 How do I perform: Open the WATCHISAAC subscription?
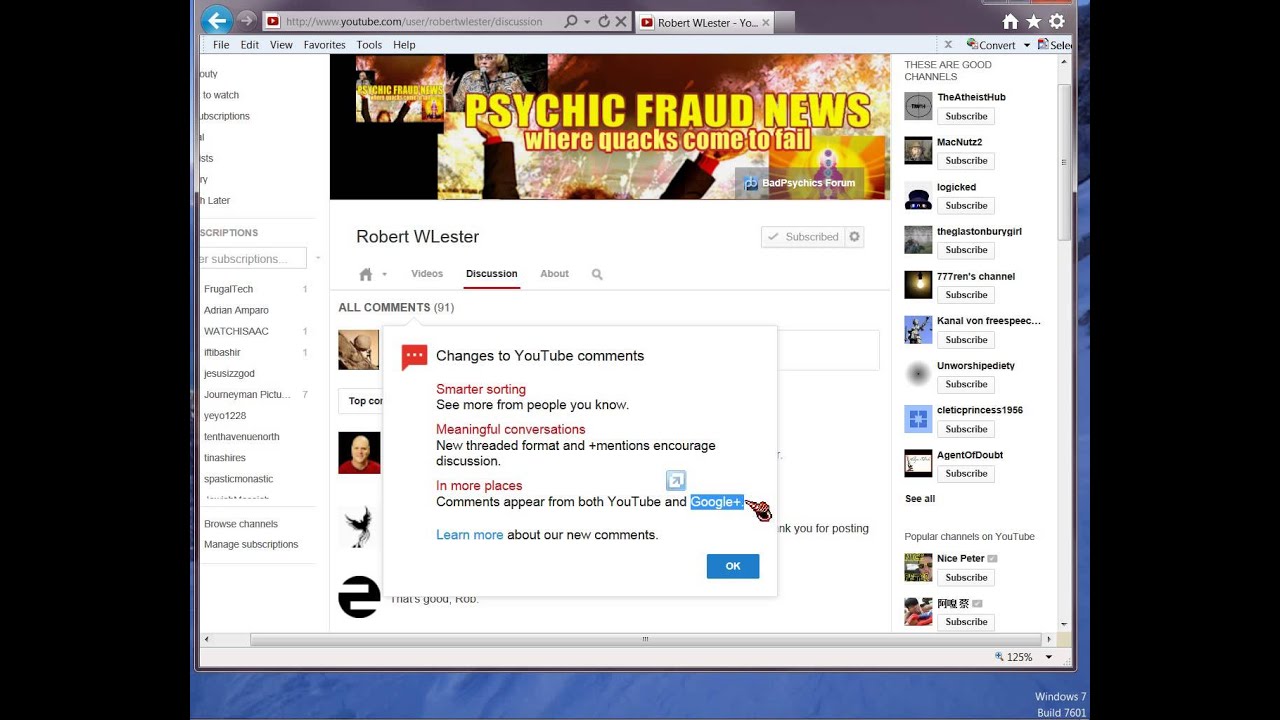pos(236,331)
